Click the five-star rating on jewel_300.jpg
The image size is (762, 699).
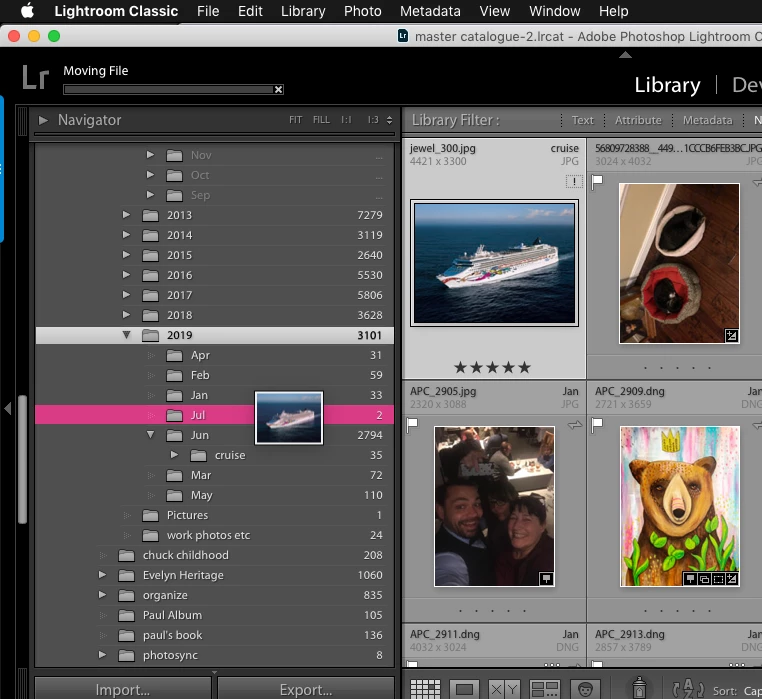492,367
